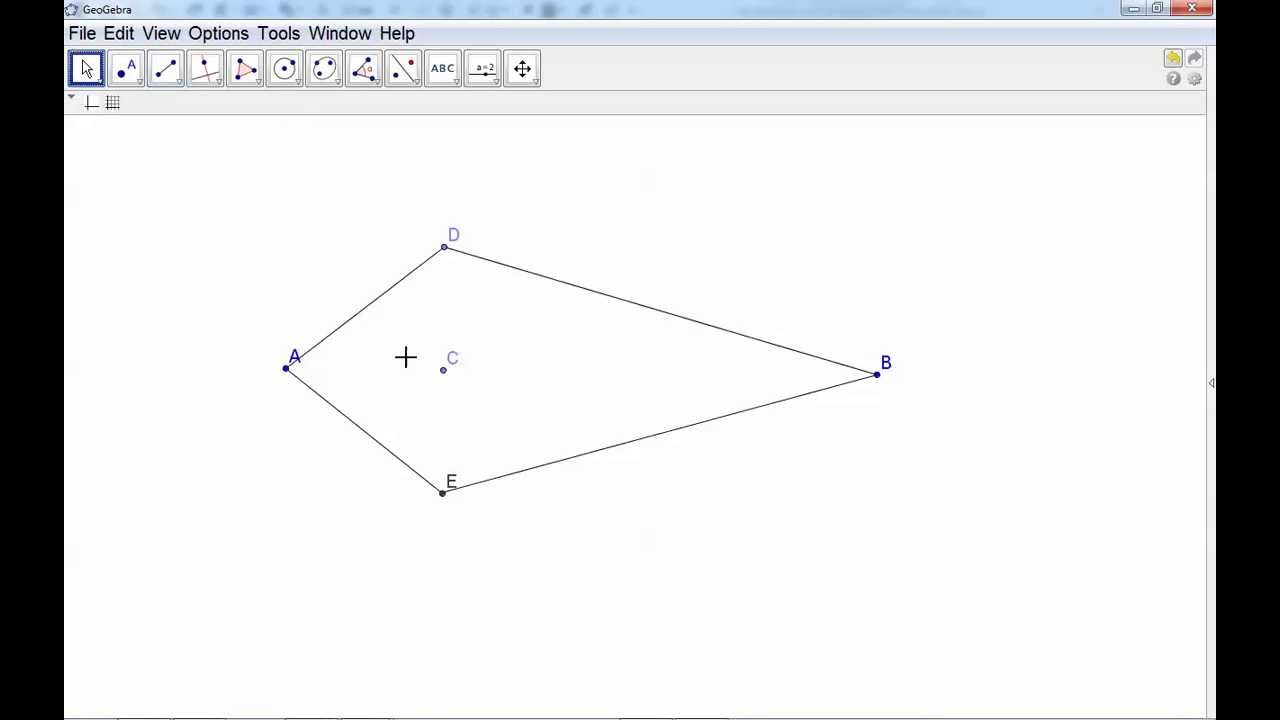Viewport: 1280px width, 720px height.
Task: Select point B on the kite
Action: click(877, 375)
